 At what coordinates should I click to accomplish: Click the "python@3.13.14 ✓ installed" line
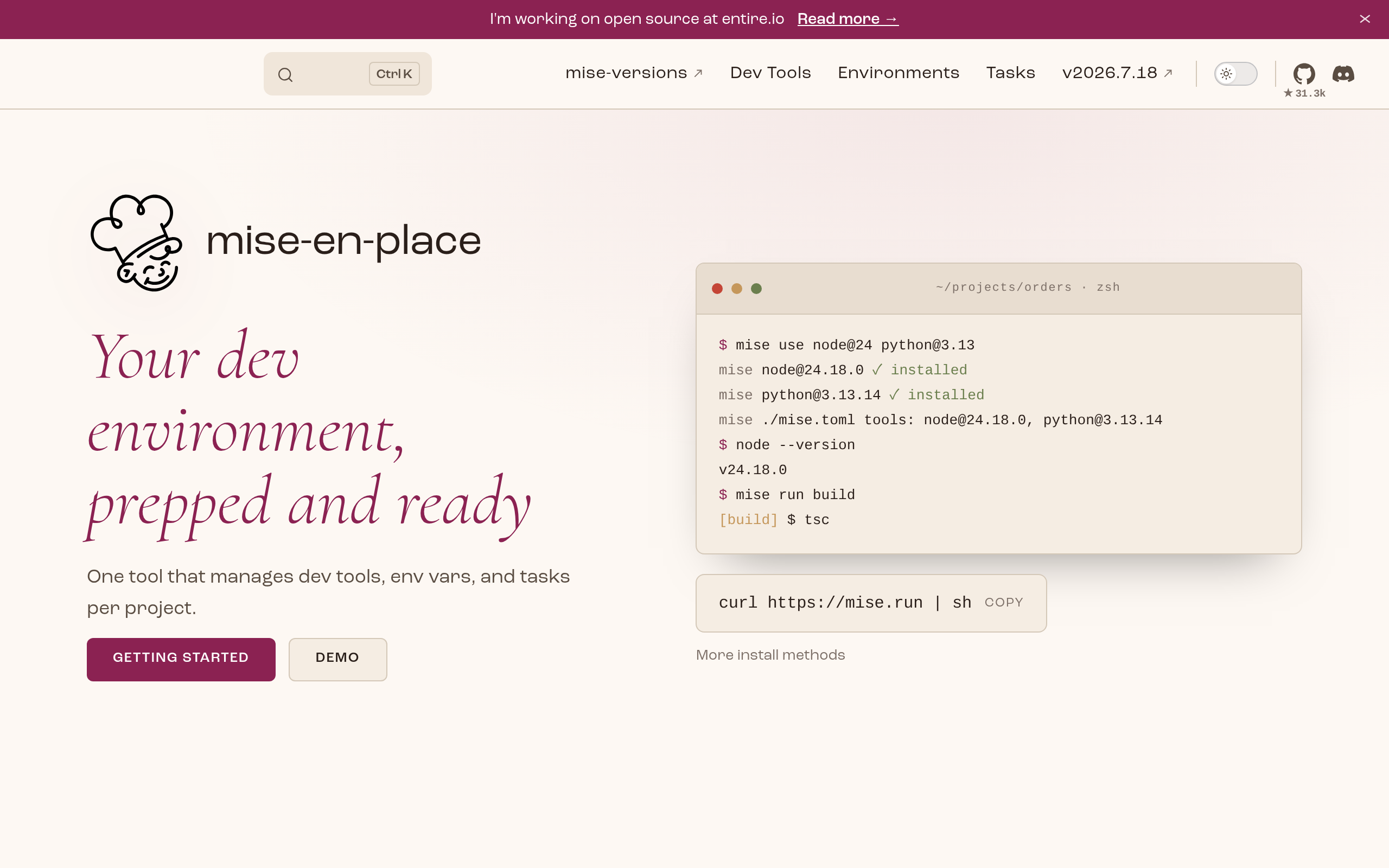[851, 395]
